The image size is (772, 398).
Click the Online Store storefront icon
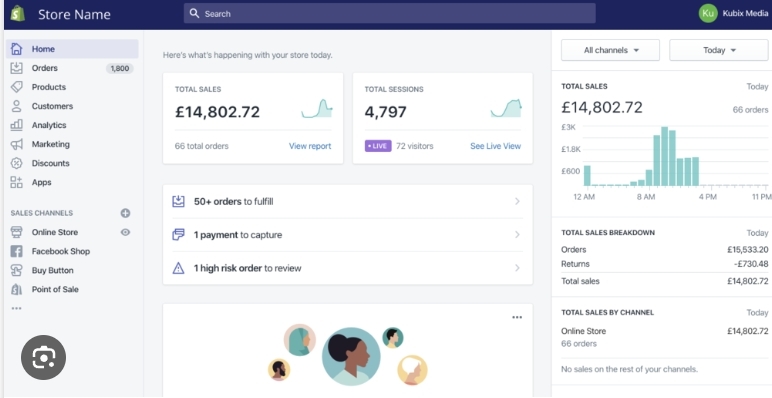[x=16, y=232]
